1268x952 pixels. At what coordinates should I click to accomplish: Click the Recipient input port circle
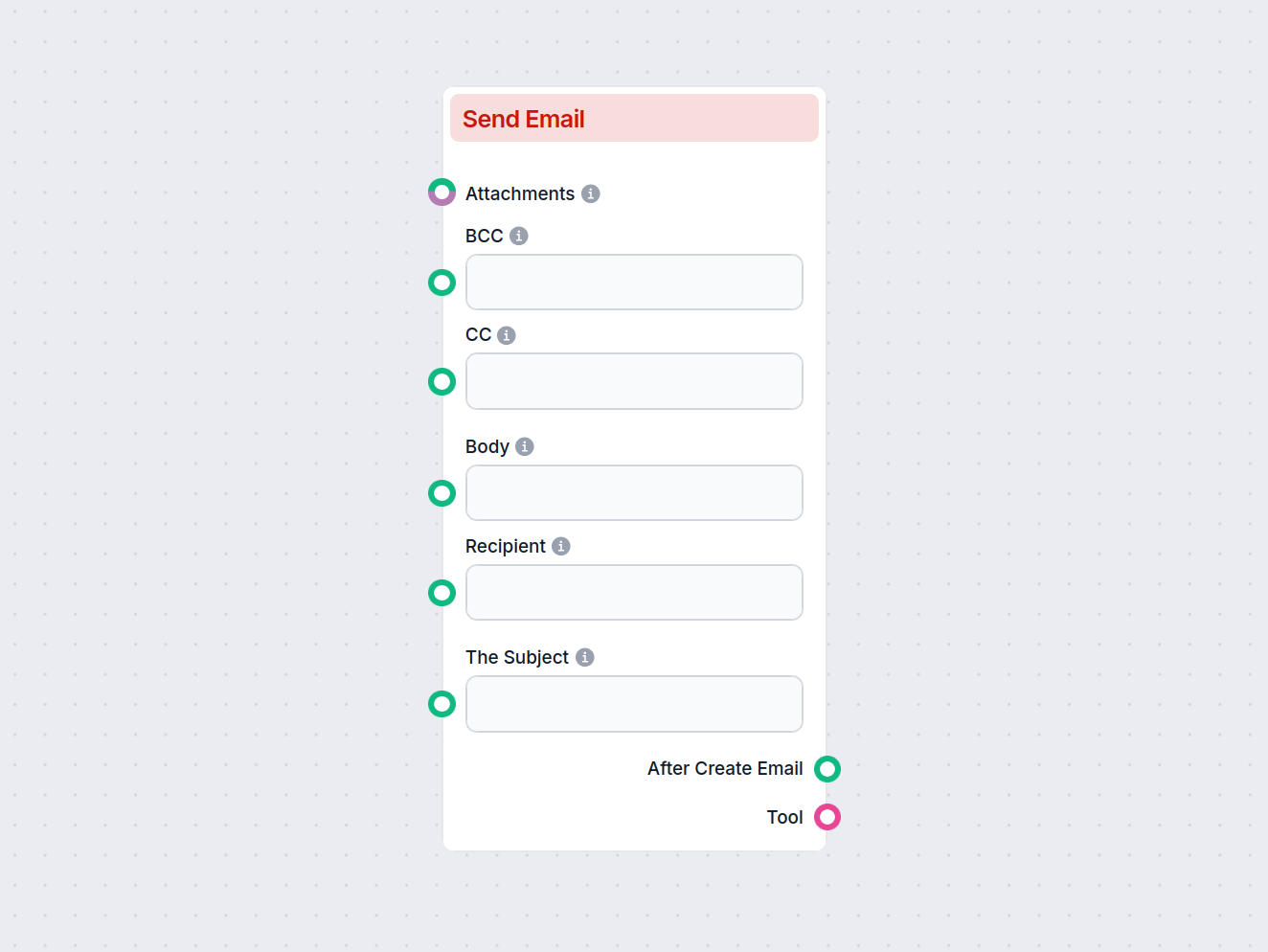pos(442,593)
